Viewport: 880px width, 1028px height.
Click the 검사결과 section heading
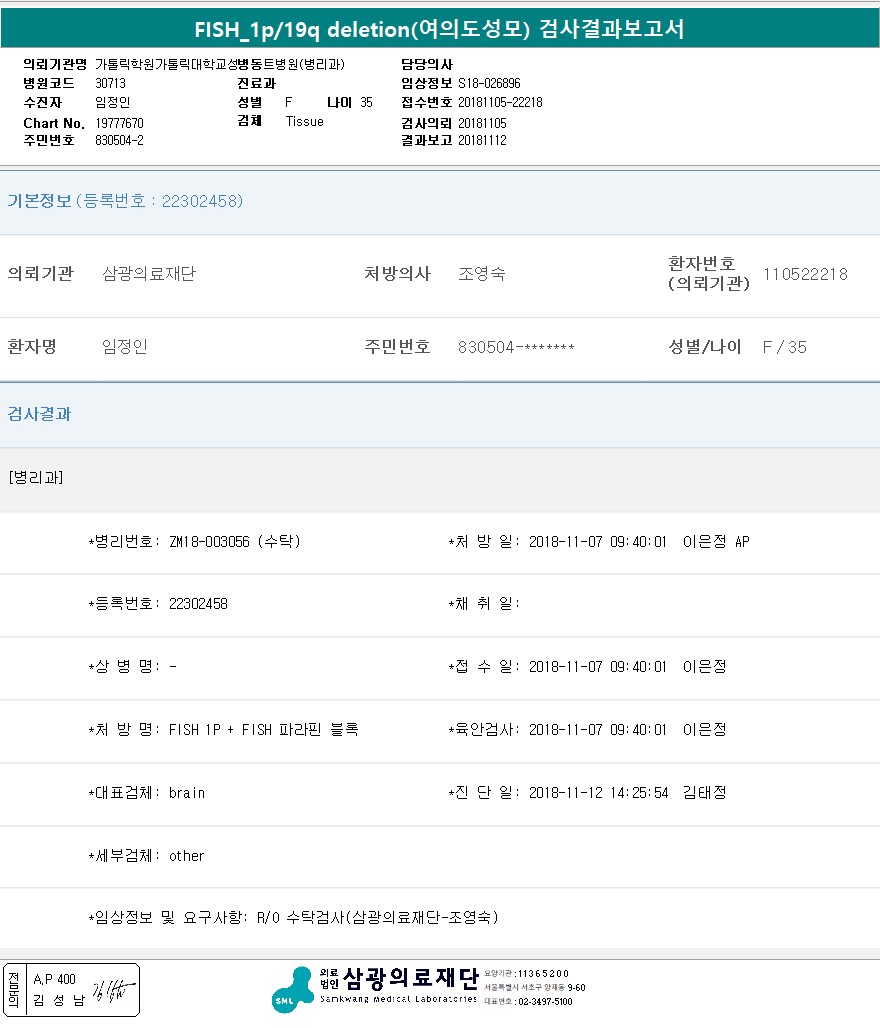[39, 414]
